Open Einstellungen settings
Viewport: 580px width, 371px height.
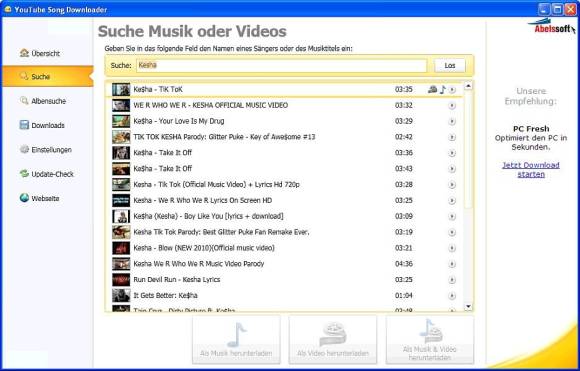46,149
